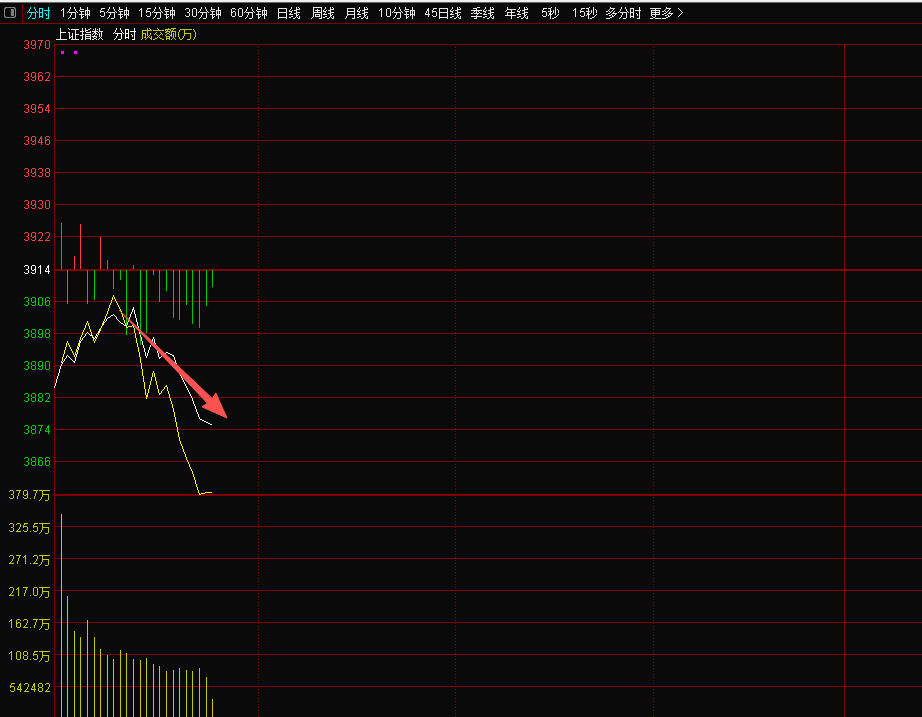The height and width of the screenshot is (717, 922).
Task: Click the 成交额(万) volume indicator label
Action: click(x=168, y=34)
